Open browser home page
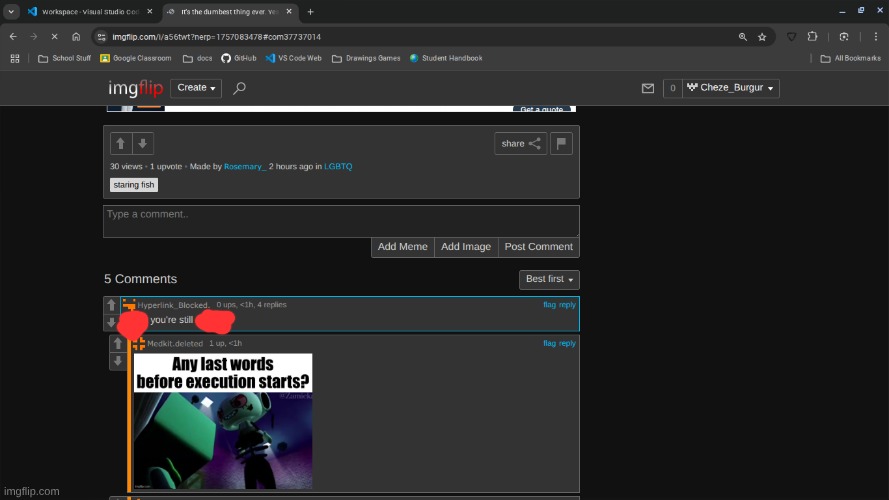 pos(76,37)
